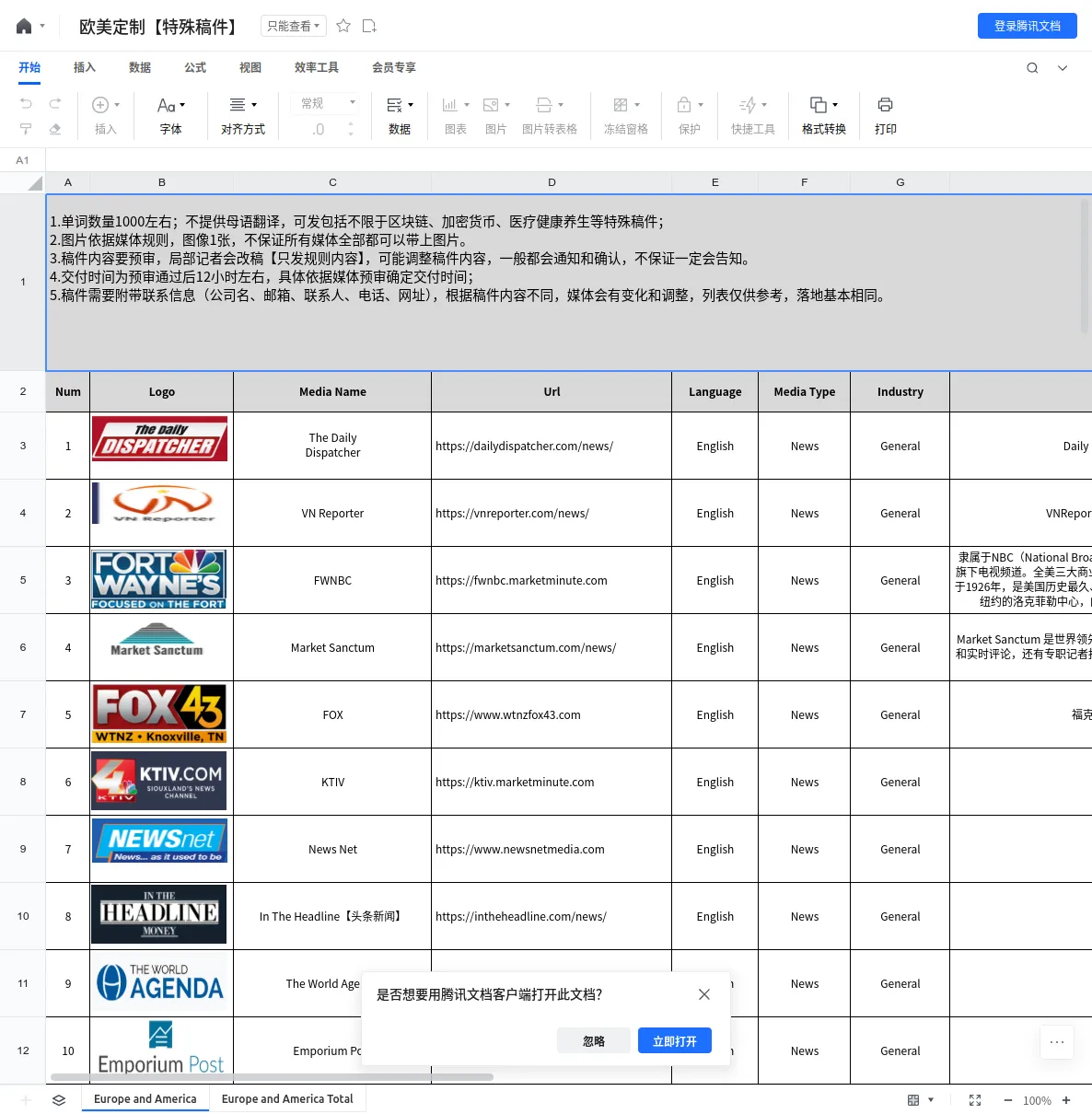The width and height of the screenshot is (1092, 1114).
Task: Select the format painter tool
Action: pyautogui.click(x=26, y=129)
